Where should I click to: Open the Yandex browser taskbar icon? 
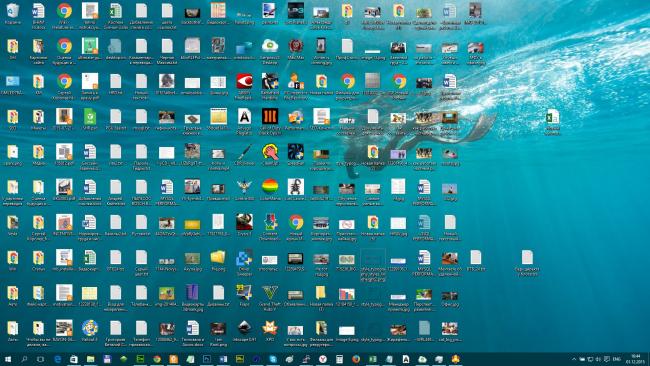coord(323,359)
